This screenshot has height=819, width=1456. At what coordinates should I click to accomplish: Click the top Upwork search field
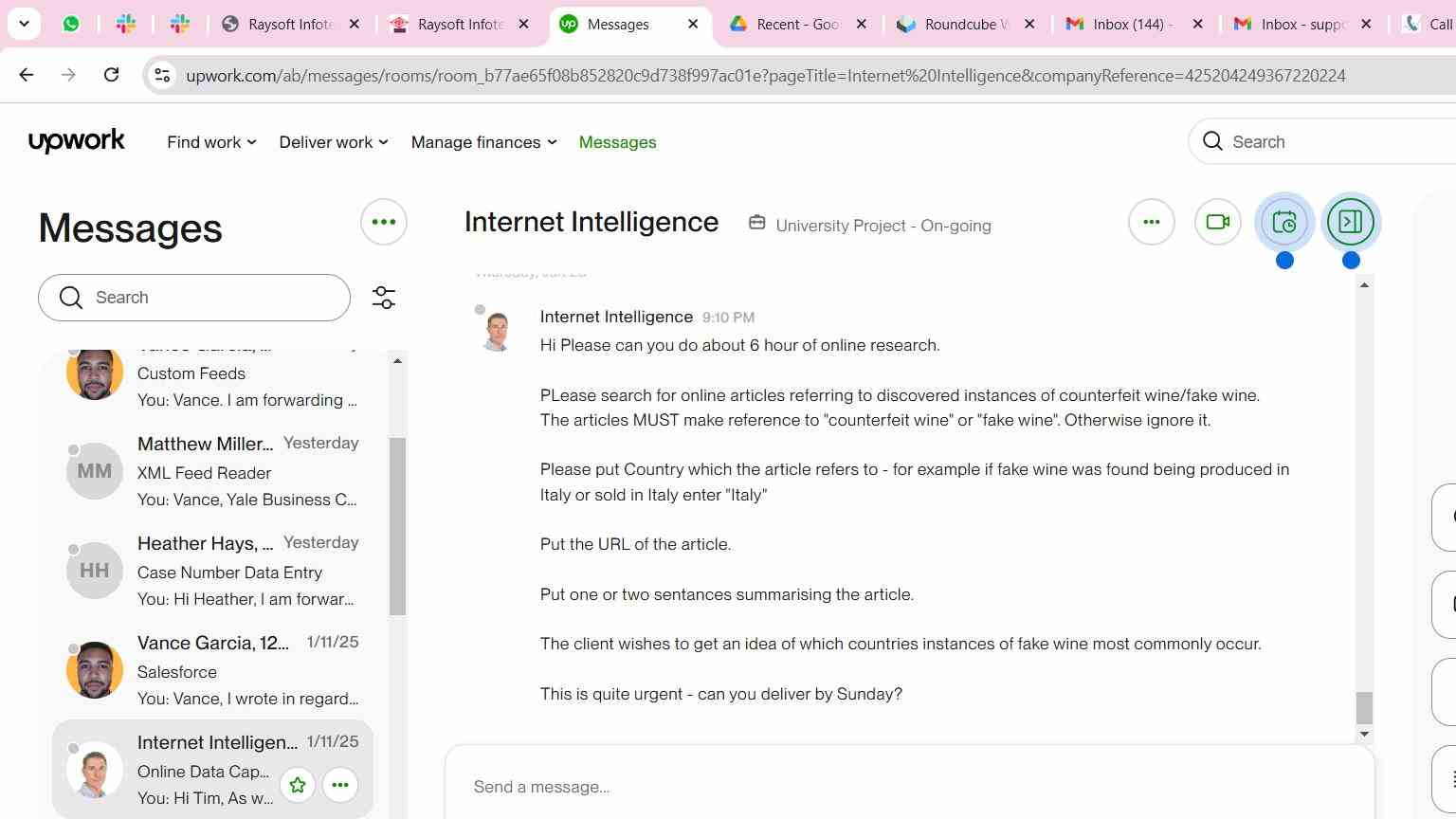coord(1322,141)
